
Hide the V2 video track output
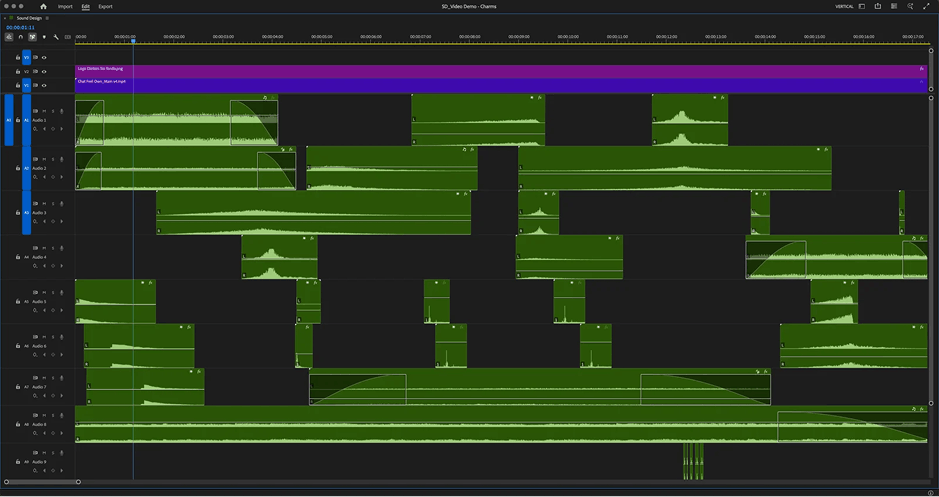click(x=44, y=72)
